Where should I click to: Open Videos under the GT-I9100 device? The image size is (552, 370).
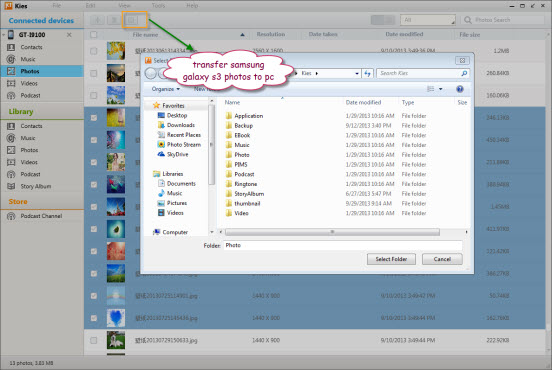click(x=29, y=83)
